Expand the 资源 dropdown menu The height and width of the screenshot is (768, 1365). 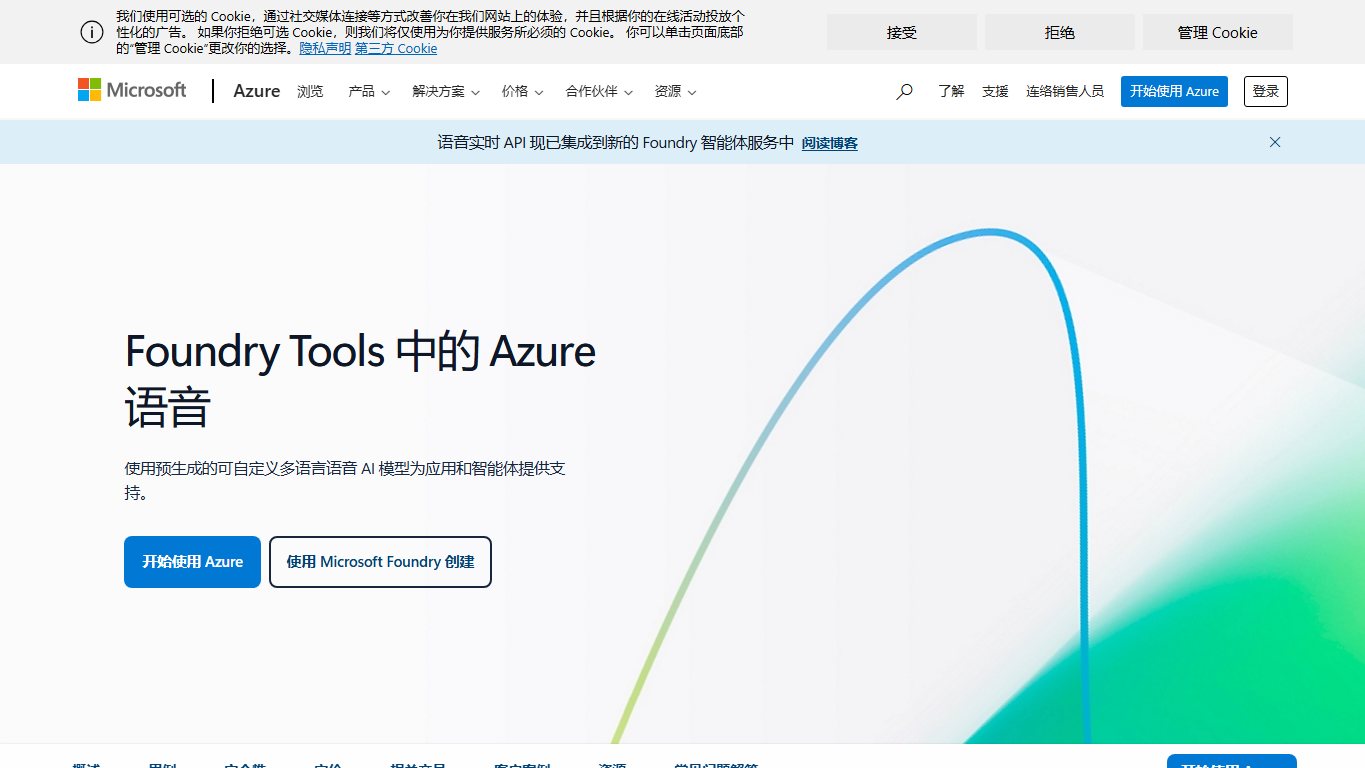coord(675,91)
